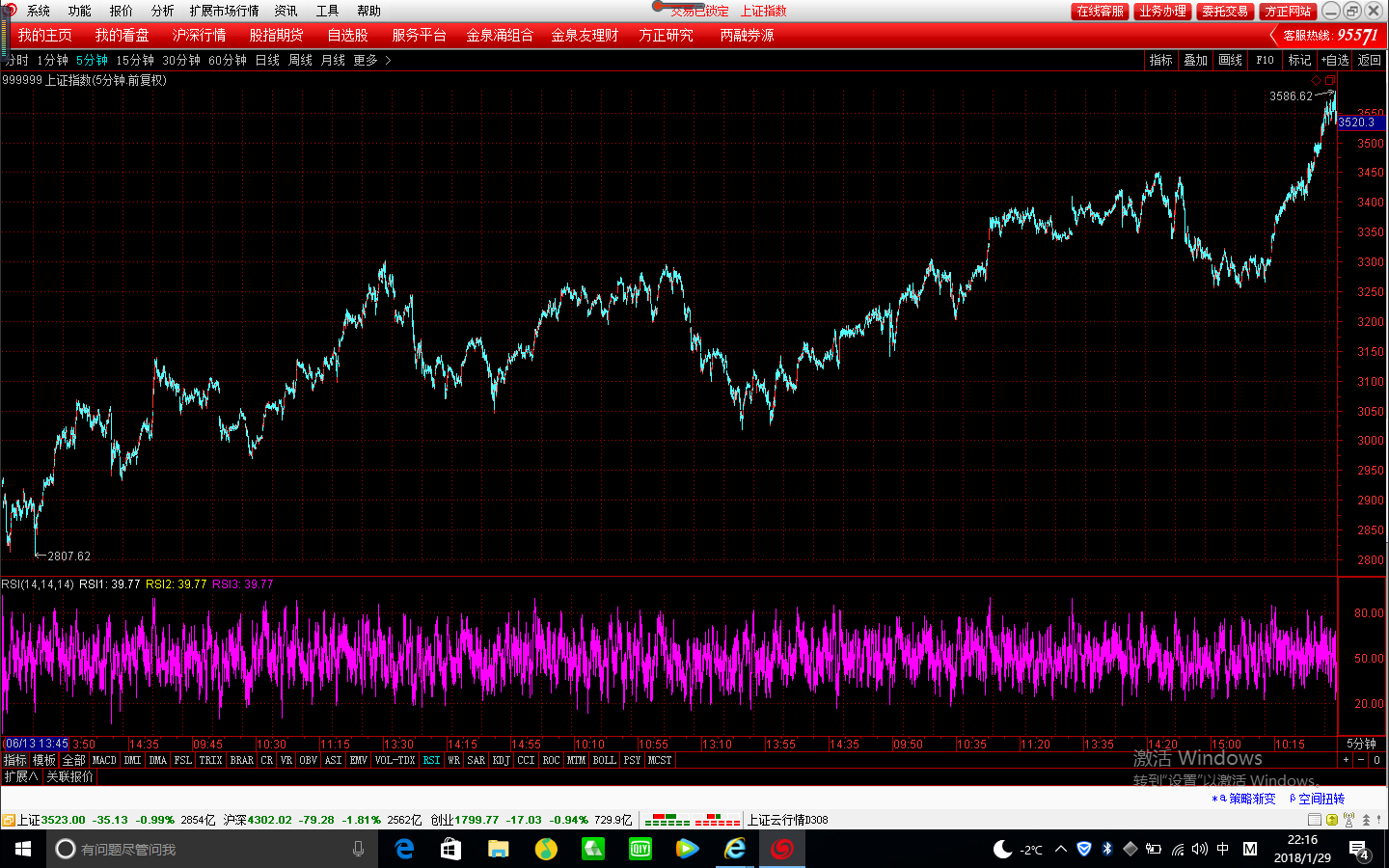Select 日线 period
The width and height of the screenshot is (1389, 868).
click(x=267, y=60)
